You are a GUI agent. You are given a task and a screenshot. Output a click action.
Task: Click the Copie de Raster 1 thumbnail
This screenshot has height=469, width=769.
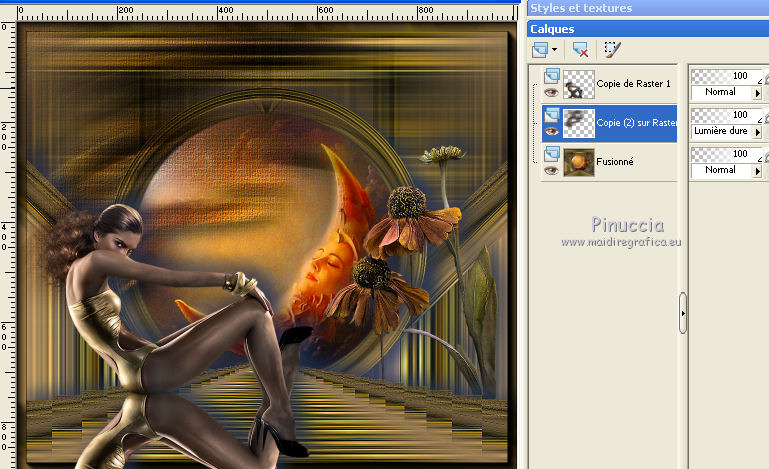point(579,84)
